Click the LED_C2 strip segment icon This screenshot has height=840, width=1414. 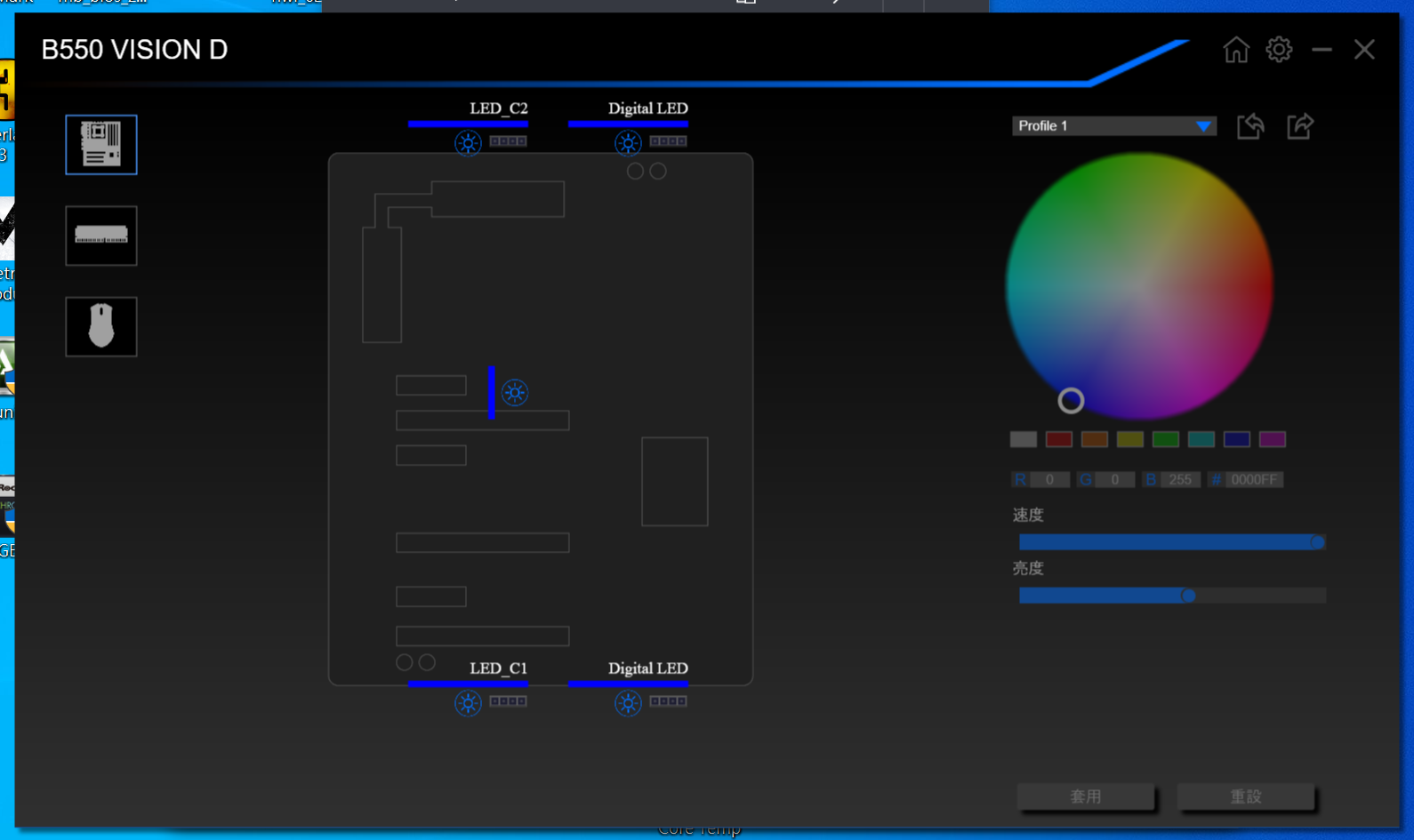(x=508, y=141)
